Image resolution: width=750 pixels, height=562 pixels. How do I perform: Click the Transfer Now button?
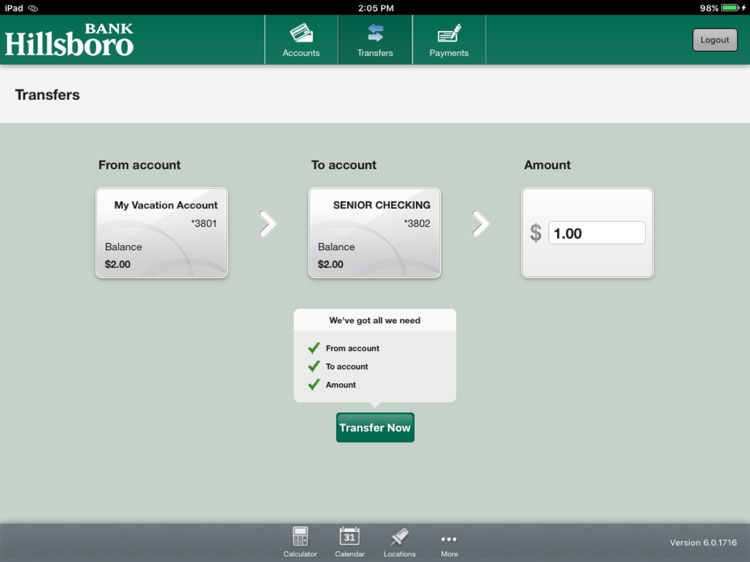point(375,428)
